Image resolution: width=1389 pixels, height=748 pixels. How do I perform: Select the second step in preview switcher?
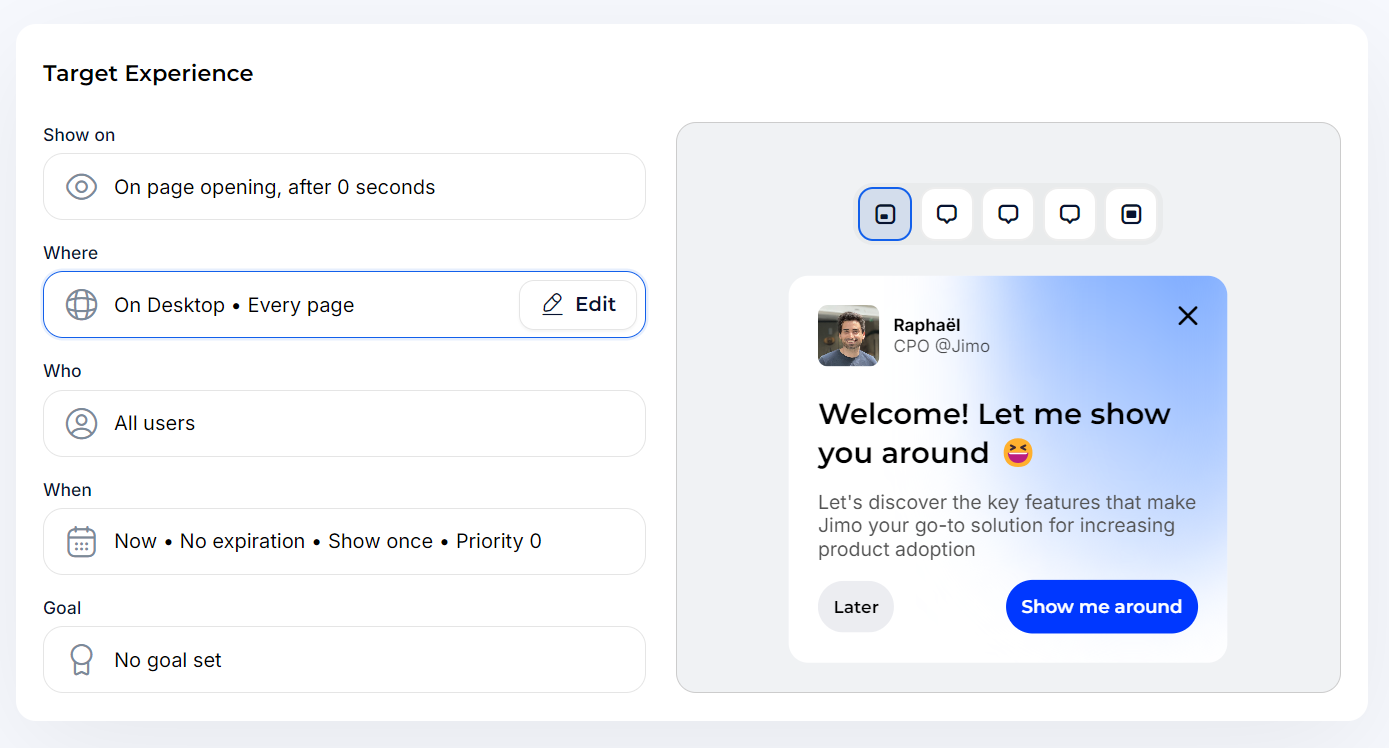pos(947,214)
